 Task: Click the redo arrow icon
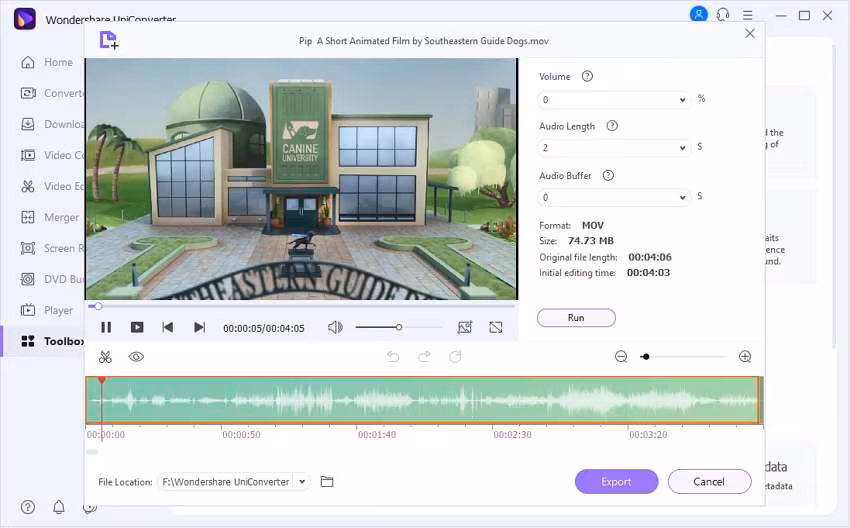[x=424, y=357]
